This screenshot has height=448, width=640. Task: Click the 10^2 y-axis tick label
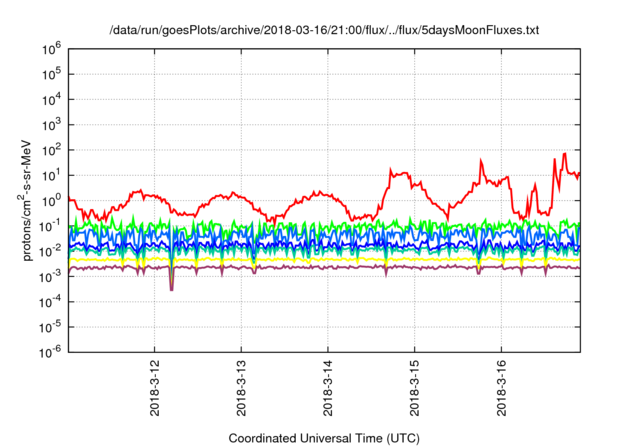click(x=51, y=150)
